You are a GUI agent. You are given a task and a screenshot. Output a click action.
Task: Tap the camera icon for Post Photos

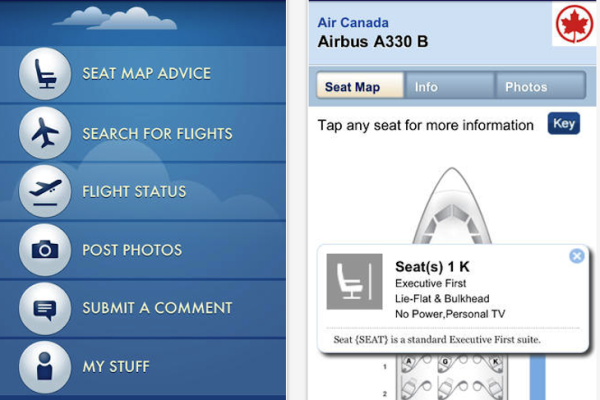pos(45,250)
